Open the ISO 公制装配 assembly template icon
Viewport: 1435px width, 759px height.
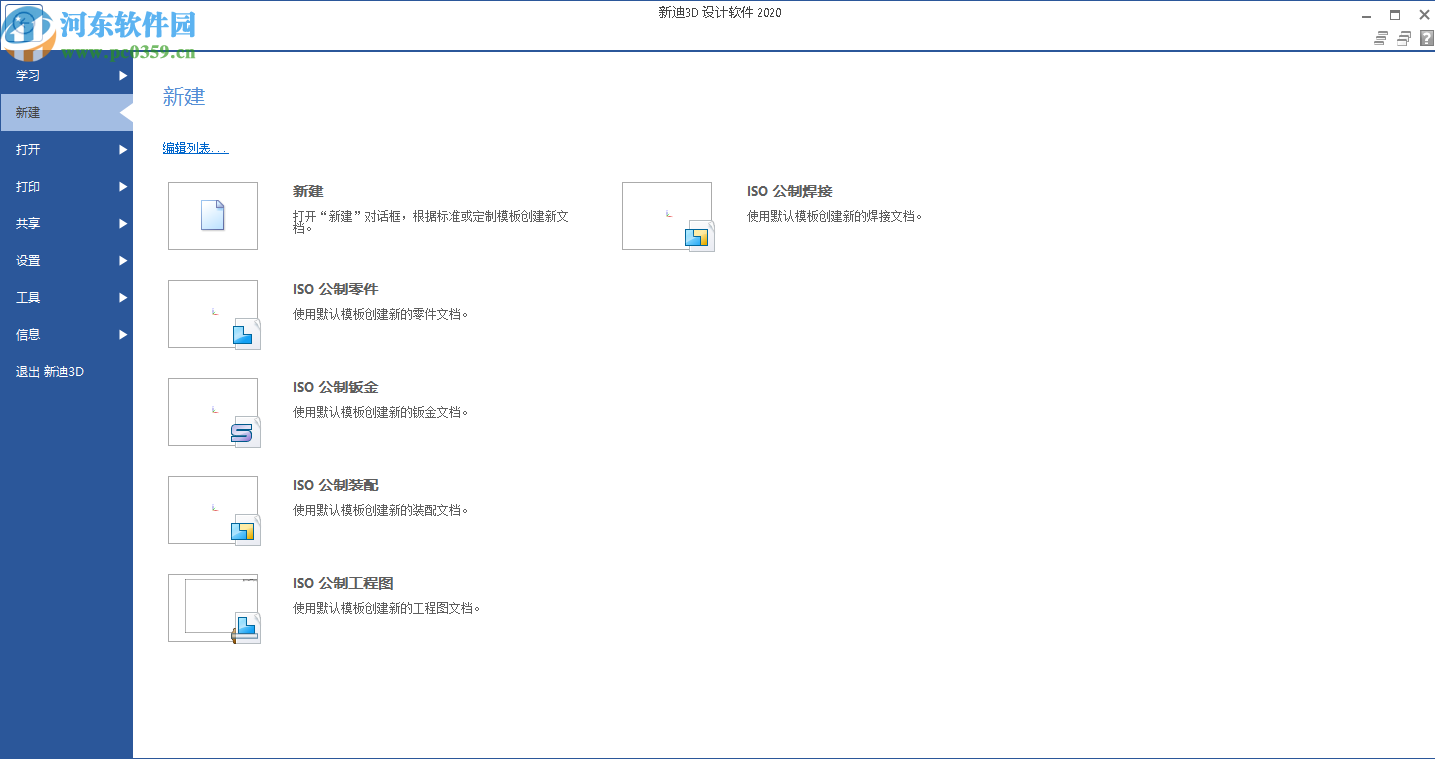click(212, 509)
